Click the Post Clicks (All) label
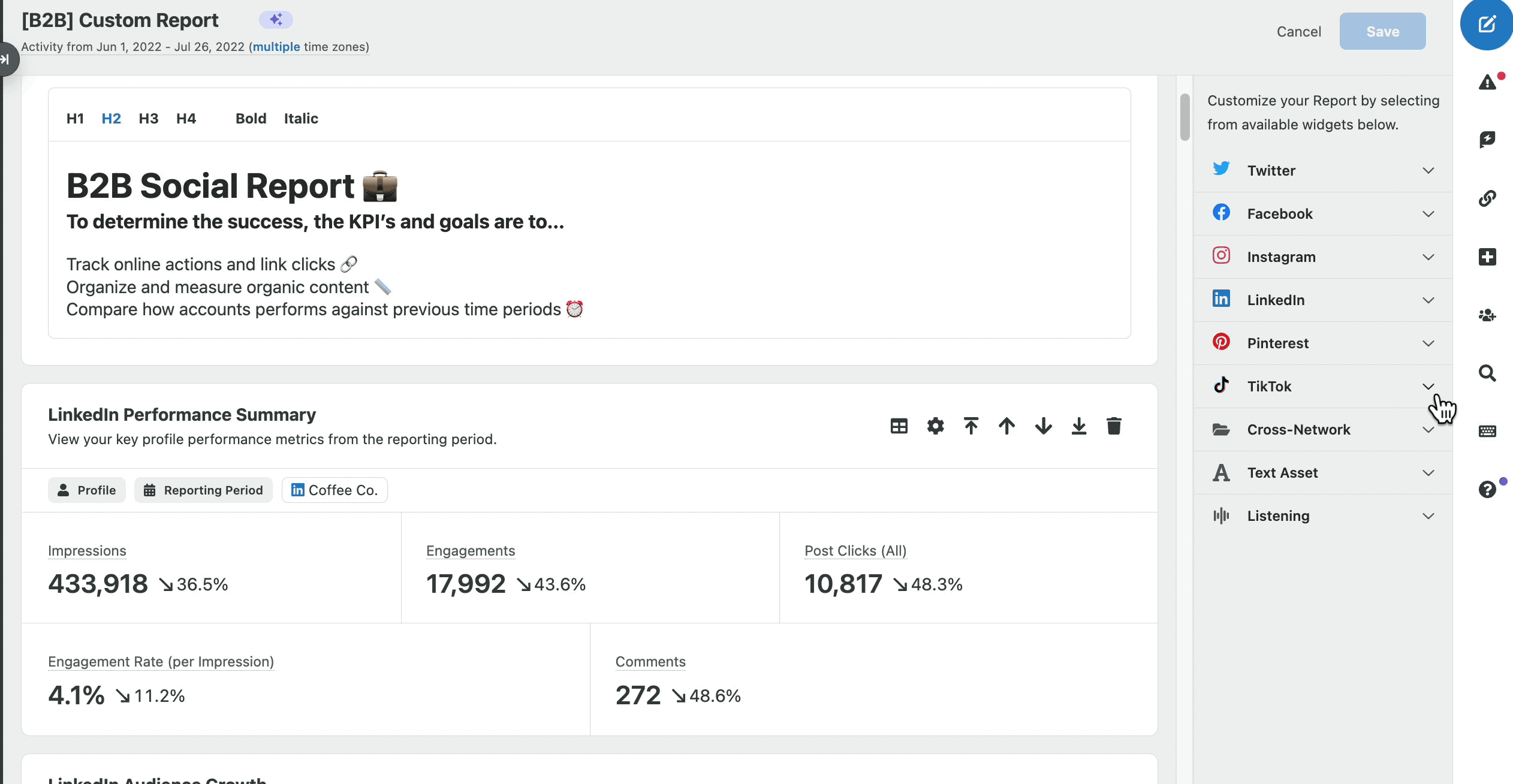The height and width of the screenshot is (784, 1513). click(x=855, y=551)
